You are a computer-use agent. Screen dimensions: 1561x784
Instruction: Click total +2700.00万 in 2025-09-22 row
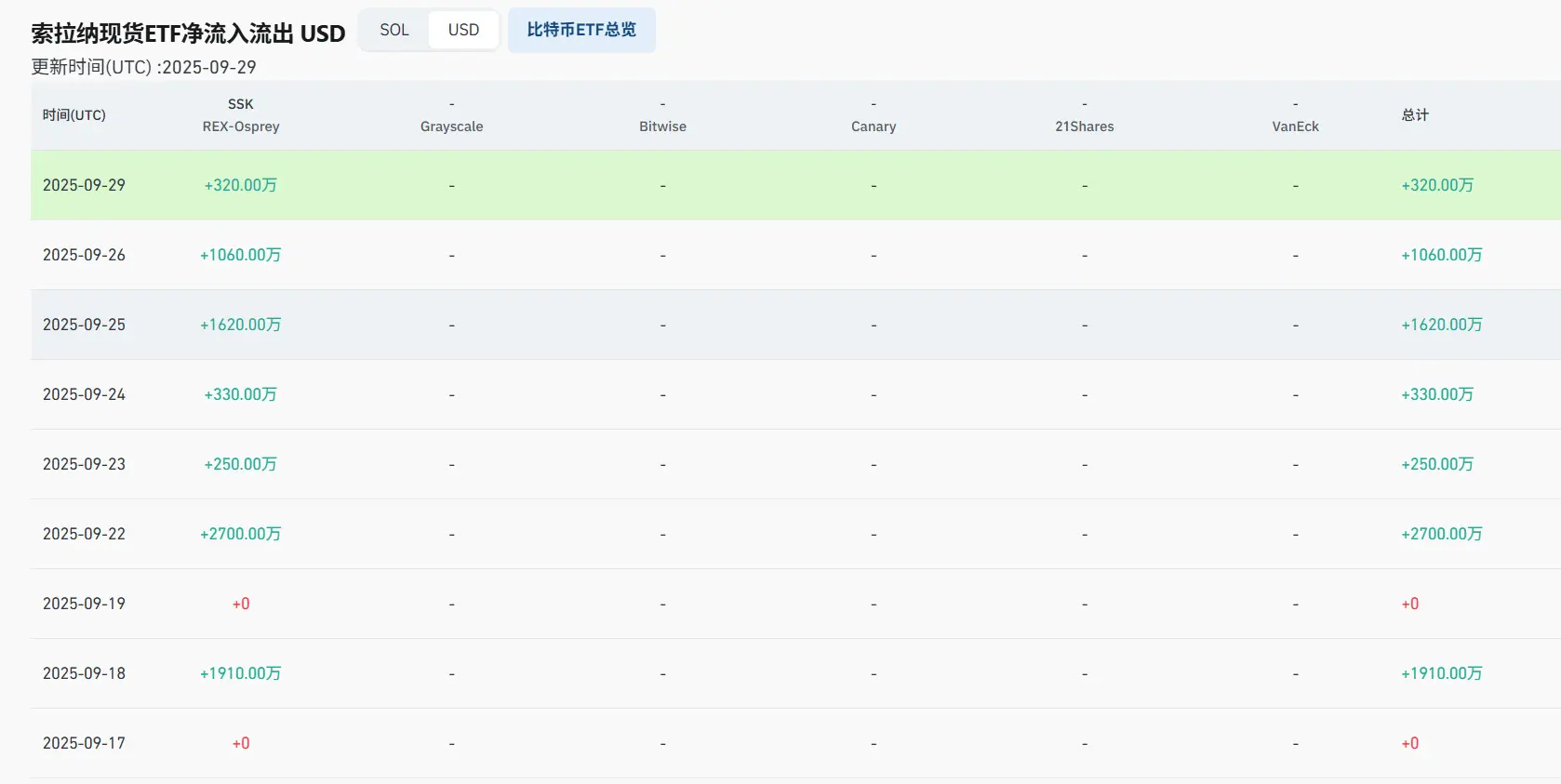click(x=1442, y=534)
